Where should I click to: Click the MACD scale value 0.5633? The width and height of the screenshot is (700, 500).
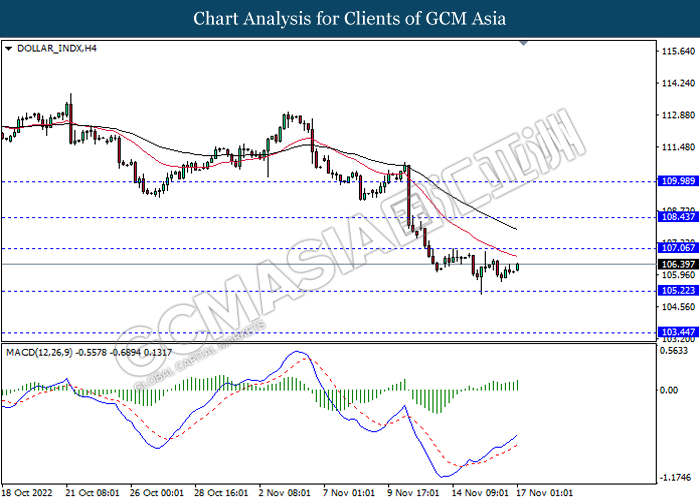(x=674, y=351)
